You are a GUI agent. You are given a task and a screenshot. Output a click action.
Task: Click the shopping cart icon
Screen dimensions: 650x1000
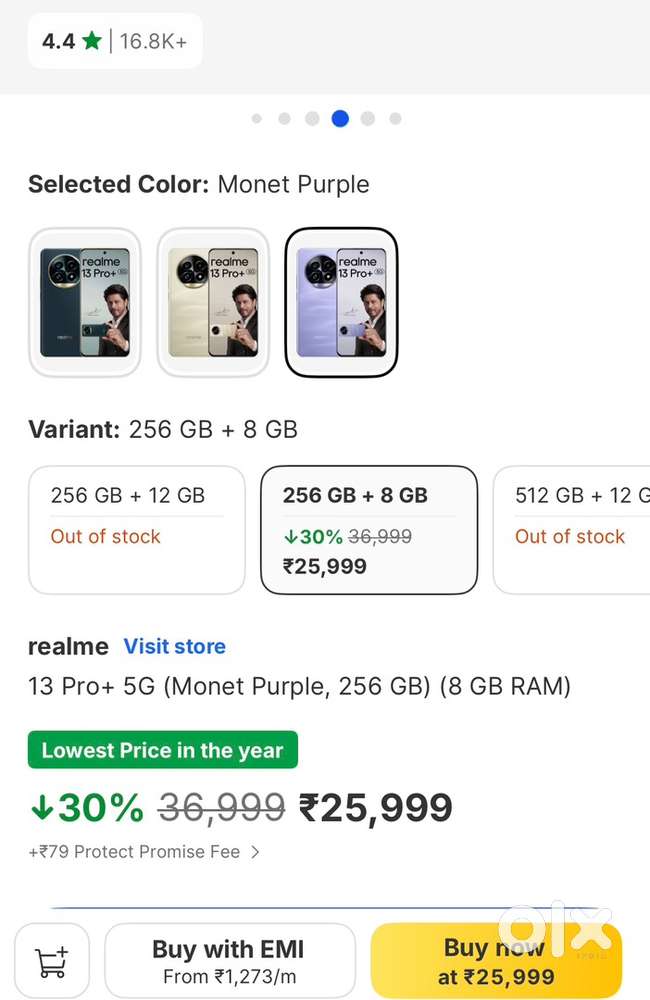coord(51,960)
